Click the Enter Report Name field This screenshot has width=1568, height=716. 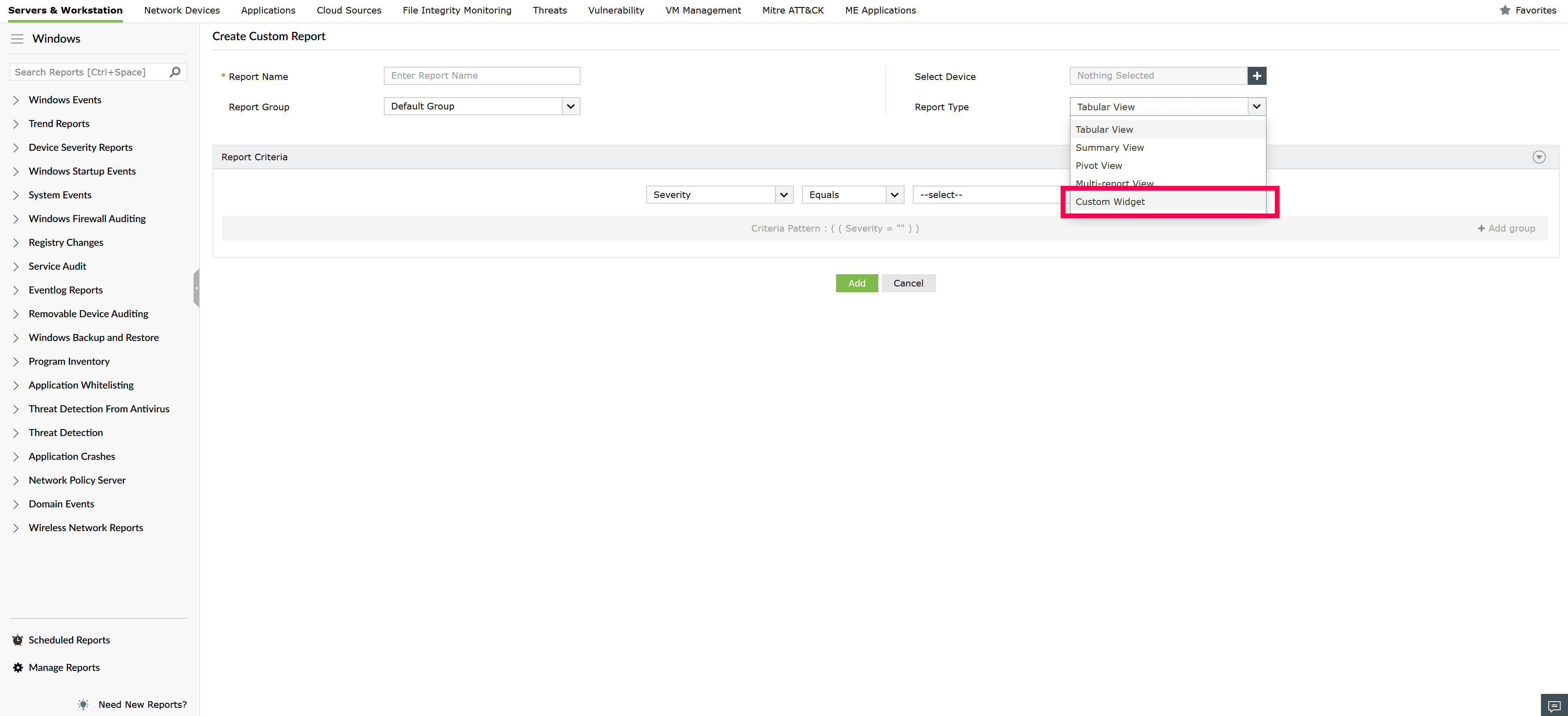481,75
